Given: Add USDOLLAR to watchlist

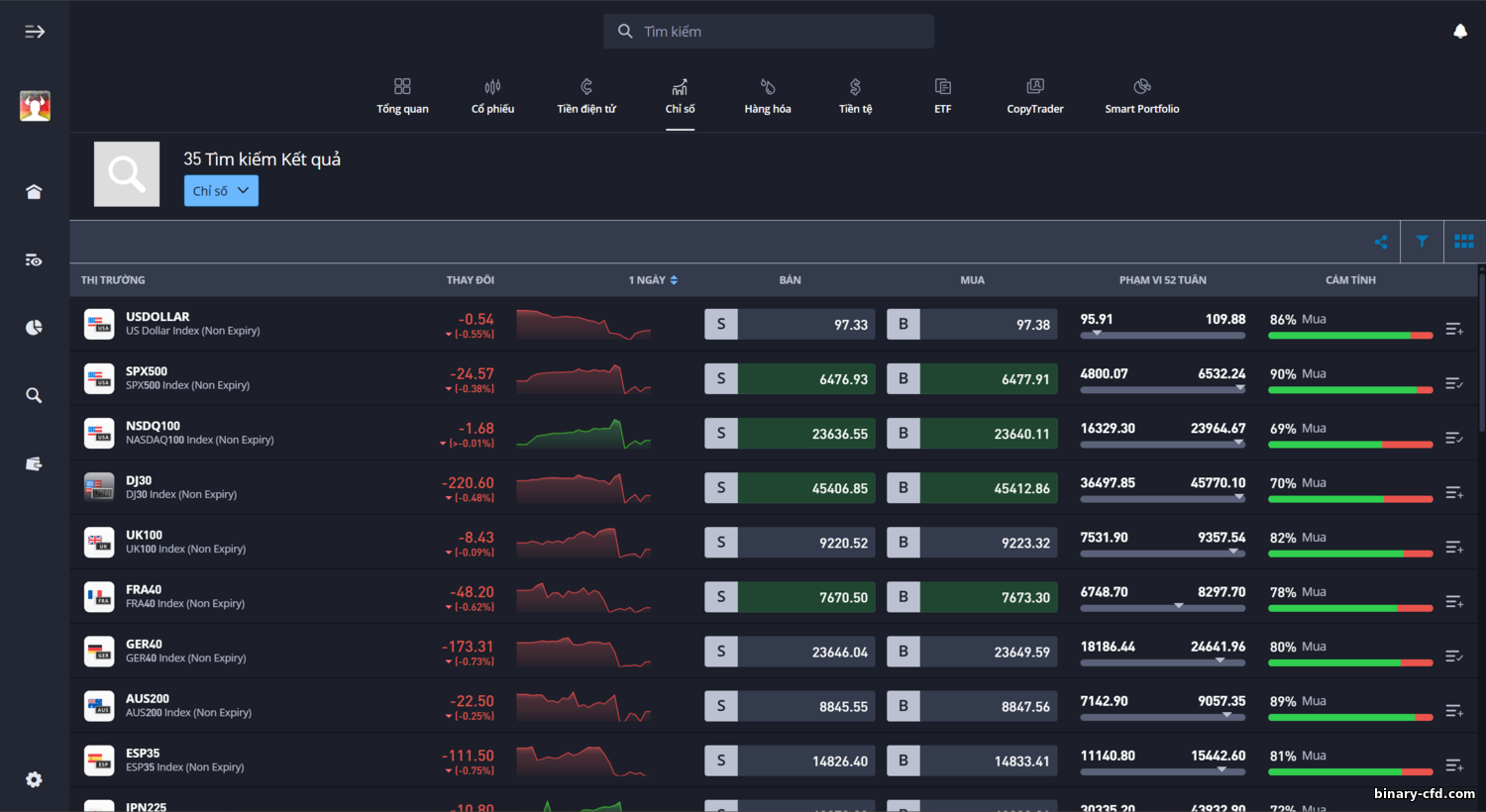Looking at the screenshot, I should point(1453,329).
